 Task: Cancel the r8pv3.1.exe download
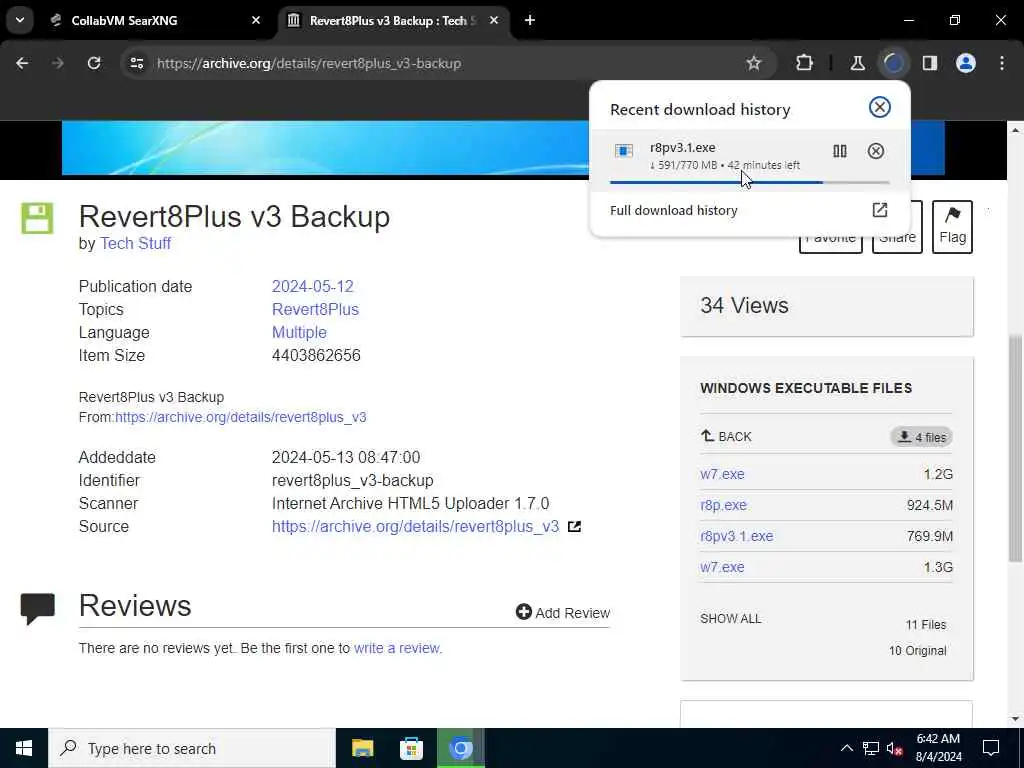(876, 152)
